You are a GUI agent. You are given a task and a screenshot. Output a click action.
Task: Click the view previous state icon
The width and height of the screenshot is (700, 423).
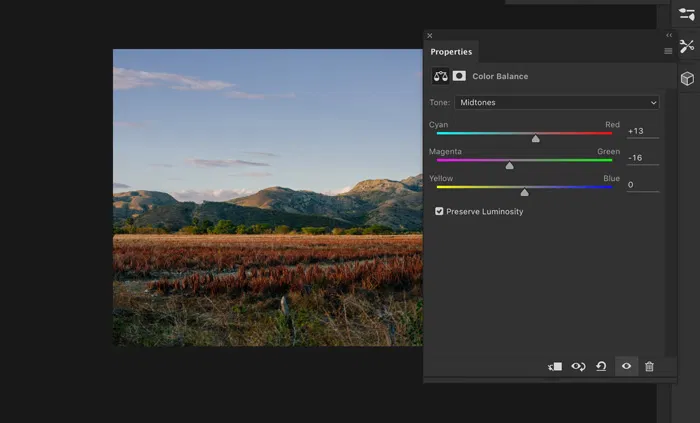click(x=578, y=367)
